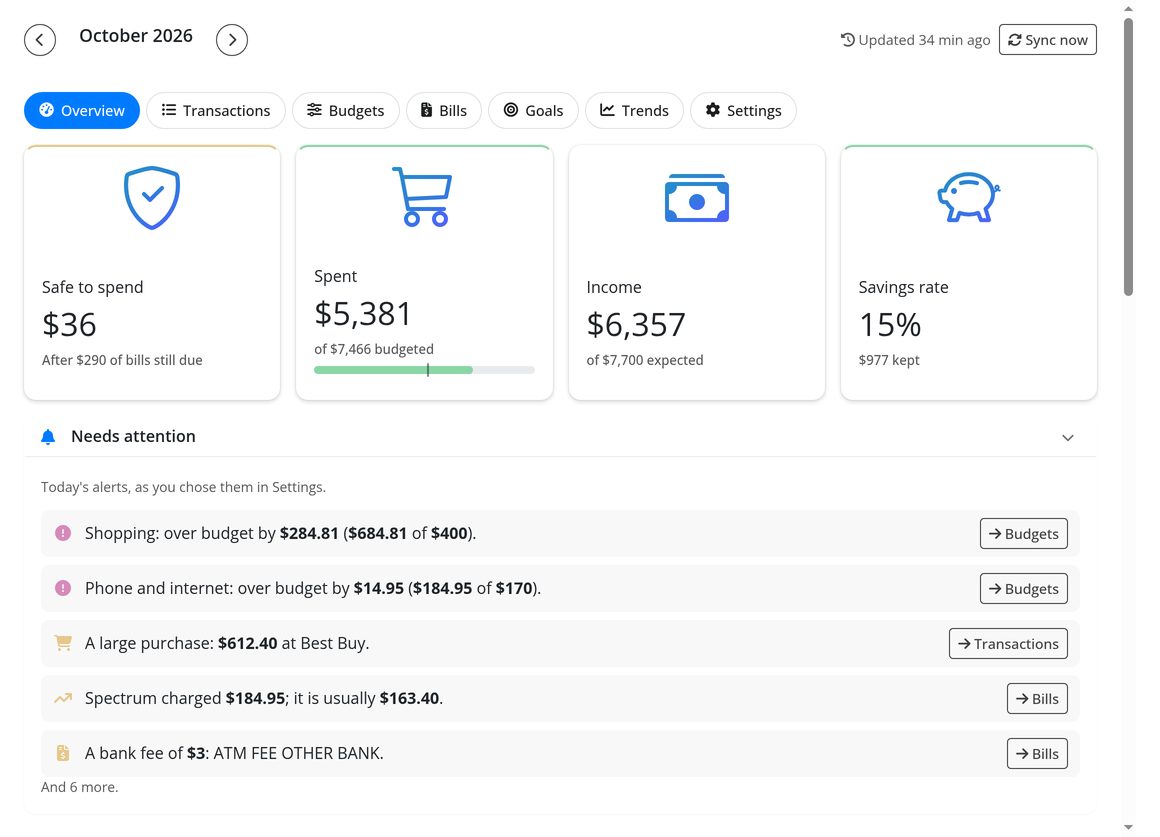The height and width of the screenshot is (837, 1160).
Task: Open the Settings tab
Action: (x=743, y=110)
